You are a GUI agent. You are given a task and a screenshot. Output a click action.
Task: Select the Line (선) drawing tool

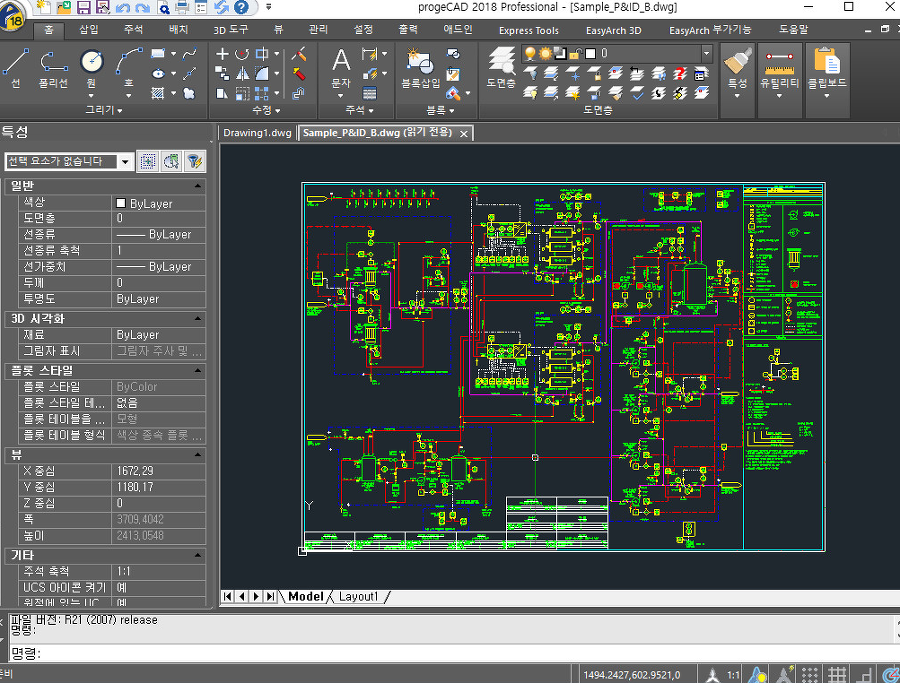pyautogui.click(x=15, y=68)
